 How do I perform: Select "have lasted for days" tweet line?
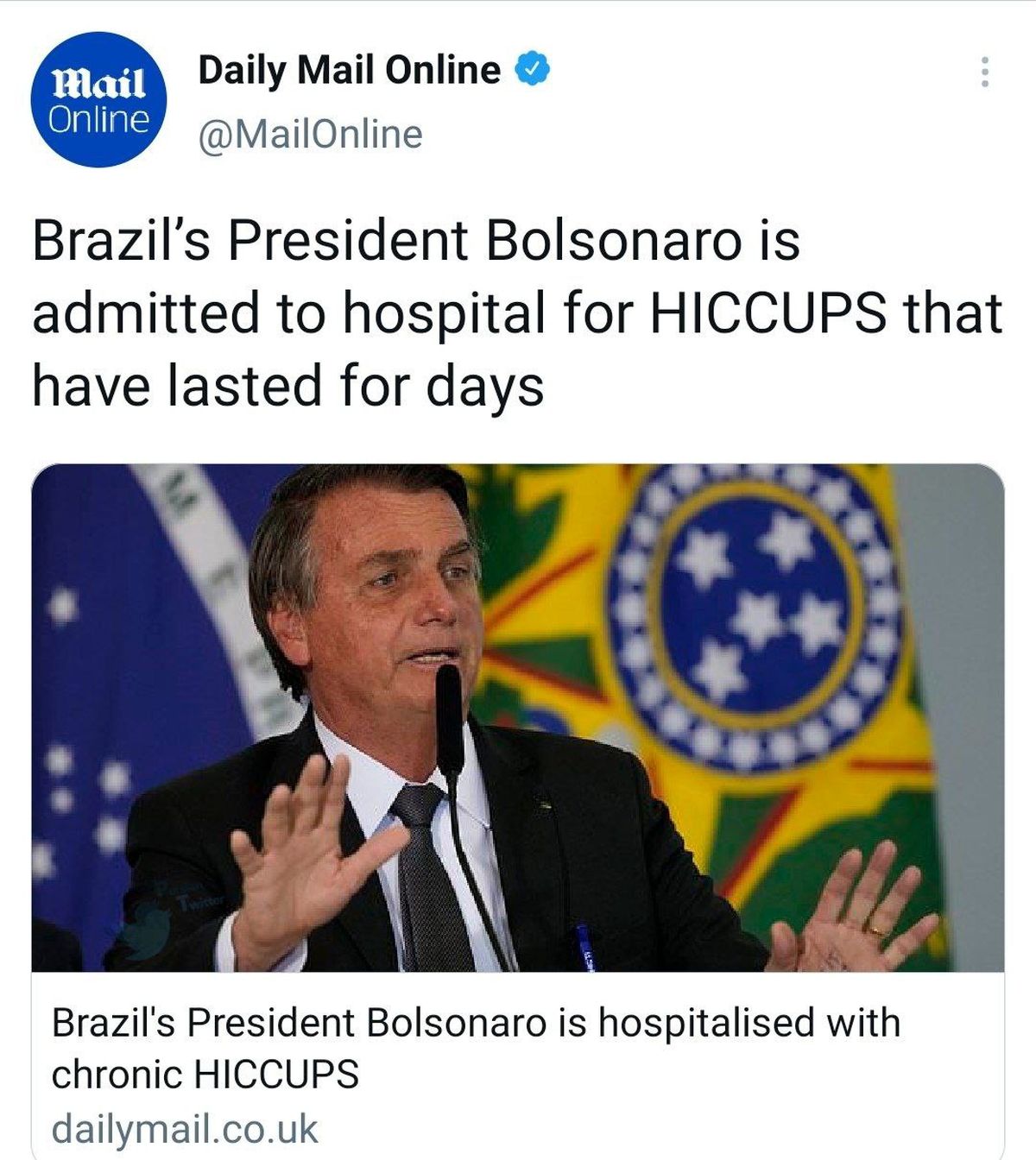(287, 386)
